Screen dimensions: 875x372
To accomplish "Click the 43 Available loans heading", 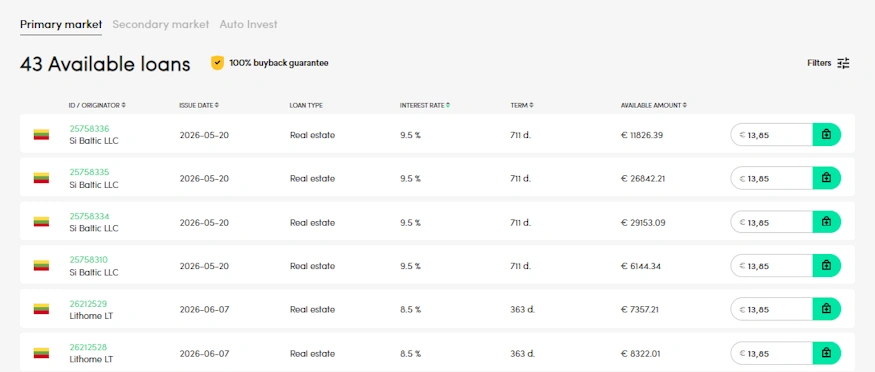I will click(105, 64).
